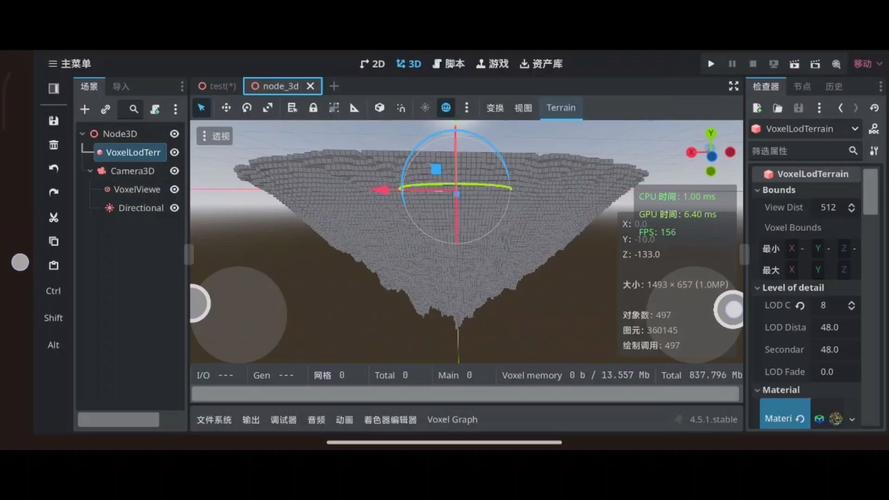This screenshot has width=889, height=500.
Task: Collapse the Bounds property section
Action: [x=757, y=190]
